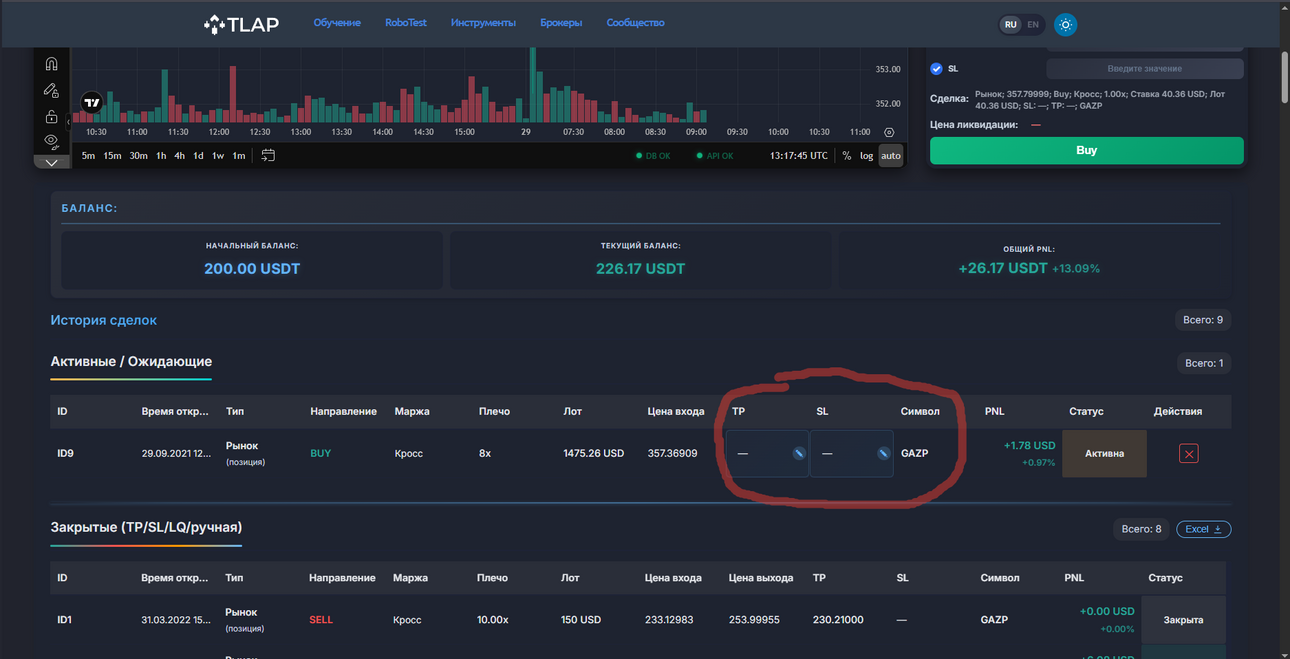Click the История сделок heading link

pyautogui.click(x=104, y=320)
